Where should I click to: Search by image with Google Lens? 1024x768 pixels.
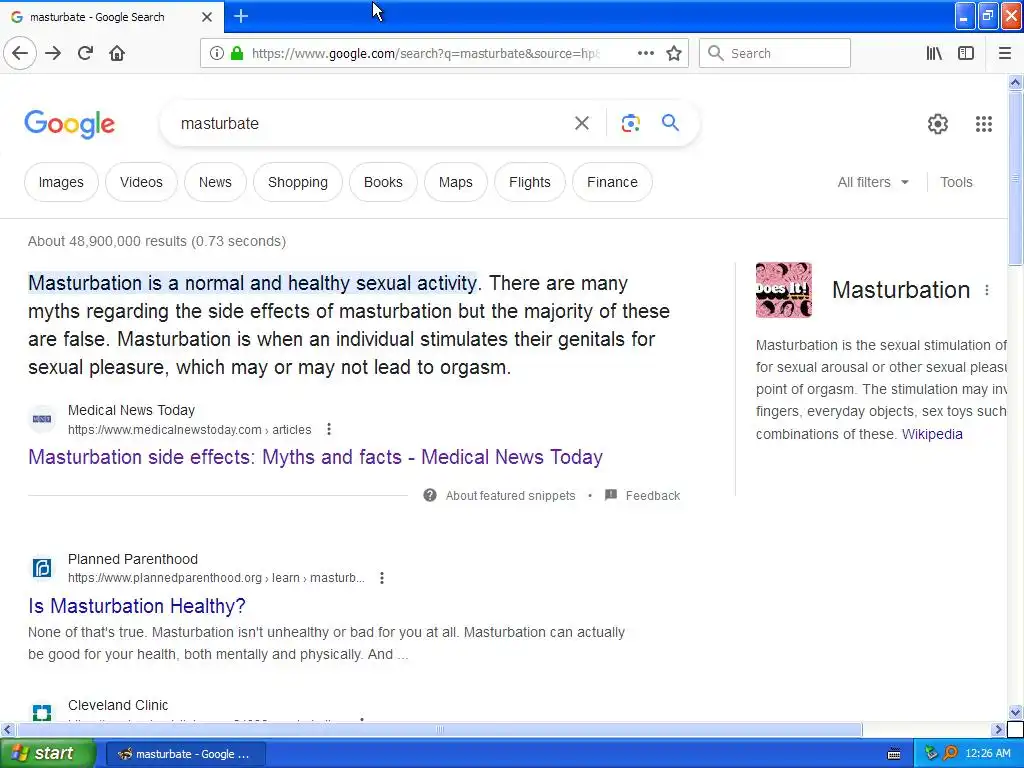coord(630,123)
